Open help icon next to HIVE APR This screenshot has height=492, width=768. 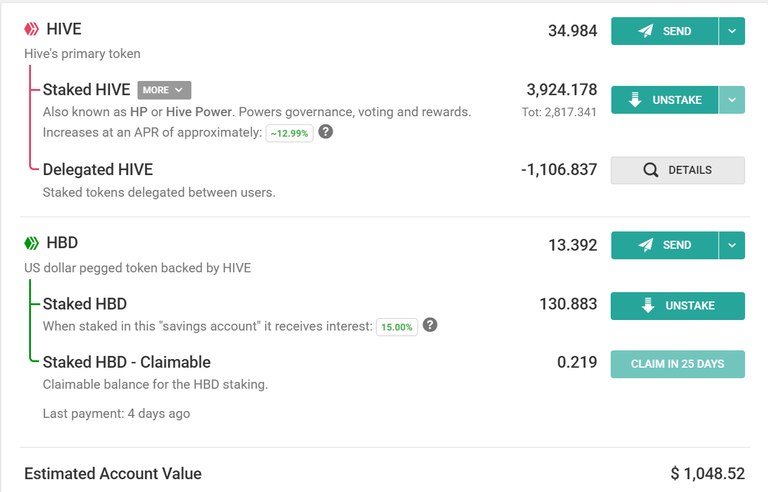326,131
